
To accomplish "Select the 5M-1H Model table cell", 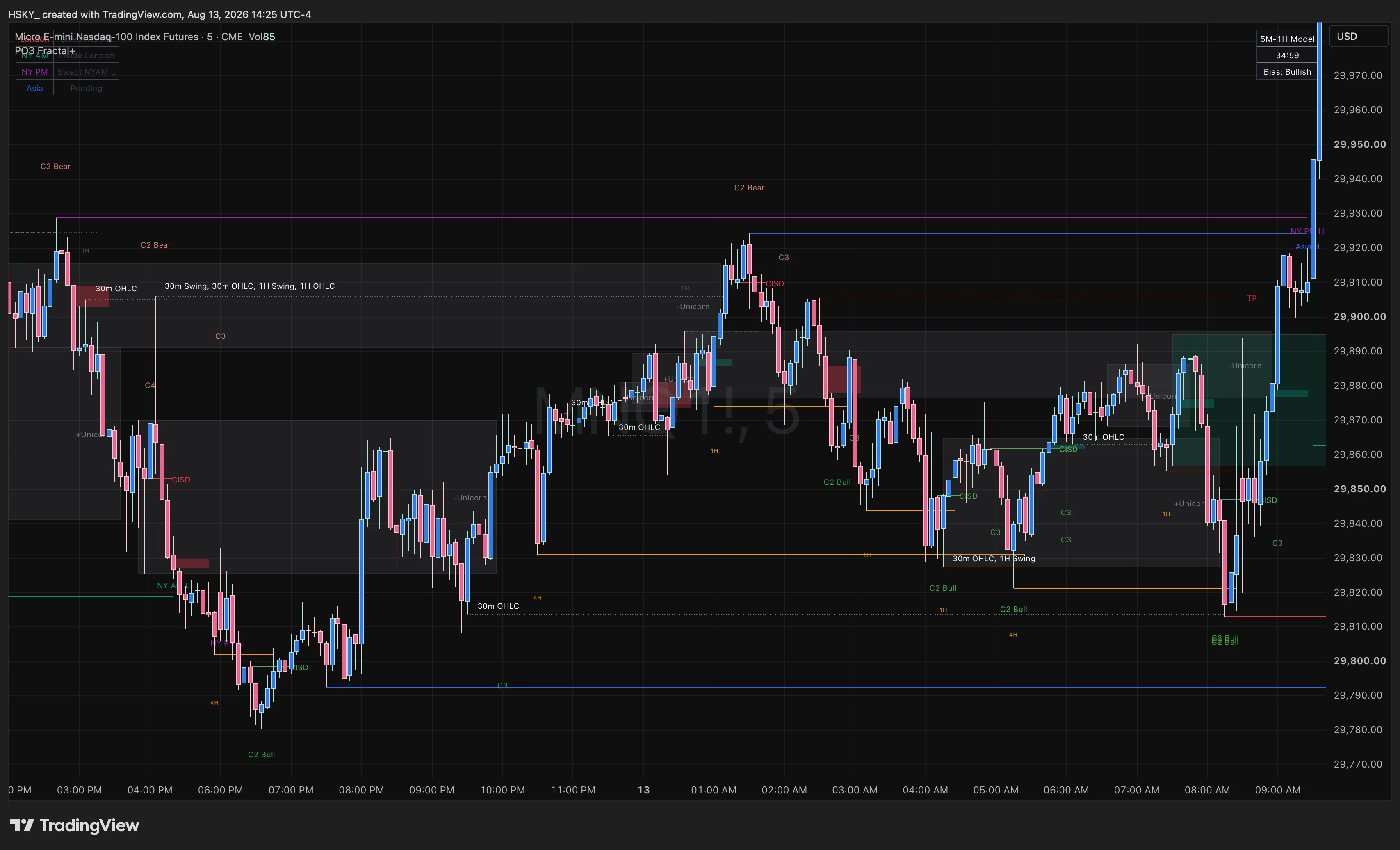I will 1287,39.
